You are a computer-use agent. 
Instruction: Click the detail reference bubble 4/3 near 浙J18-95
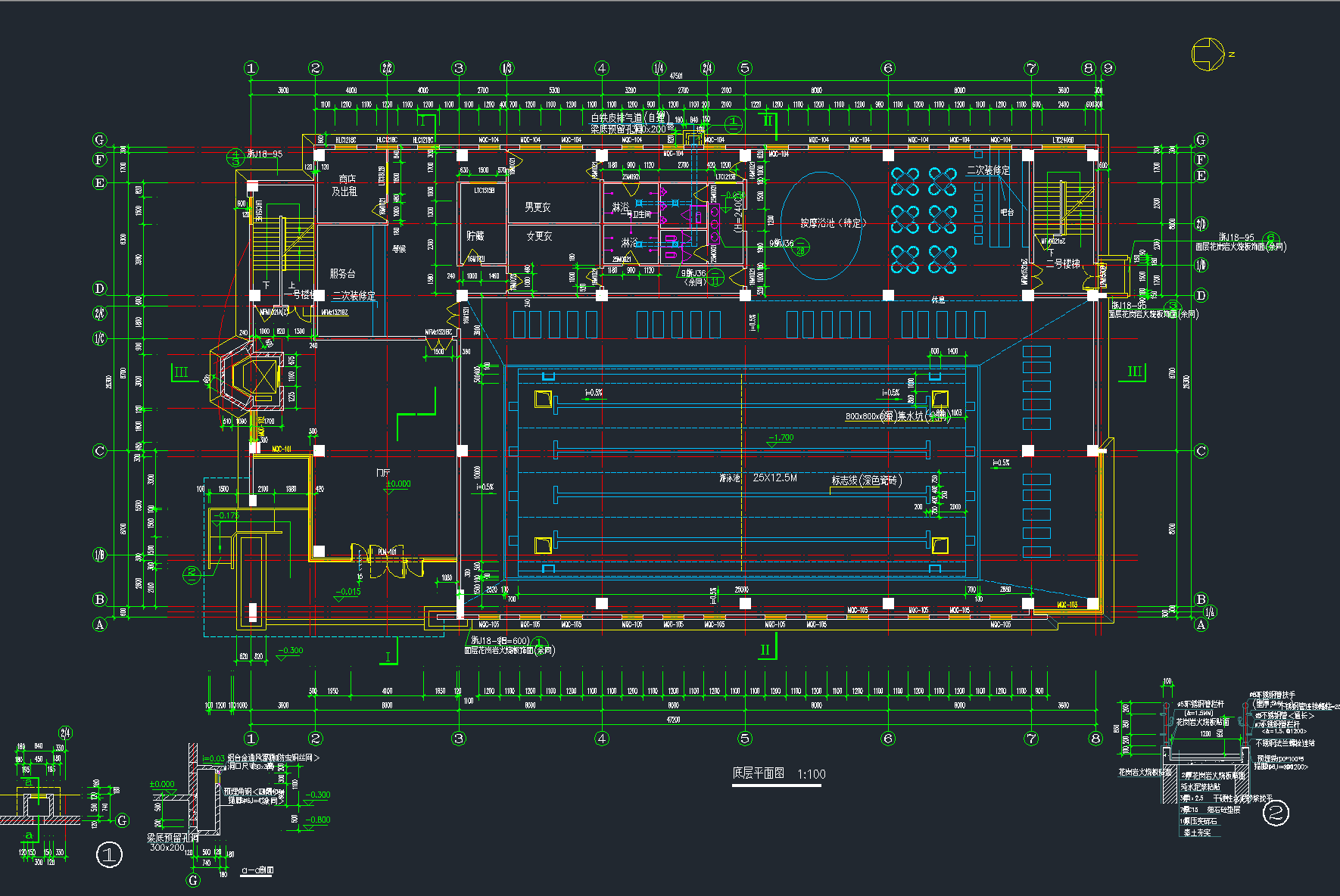click(235, 157)
